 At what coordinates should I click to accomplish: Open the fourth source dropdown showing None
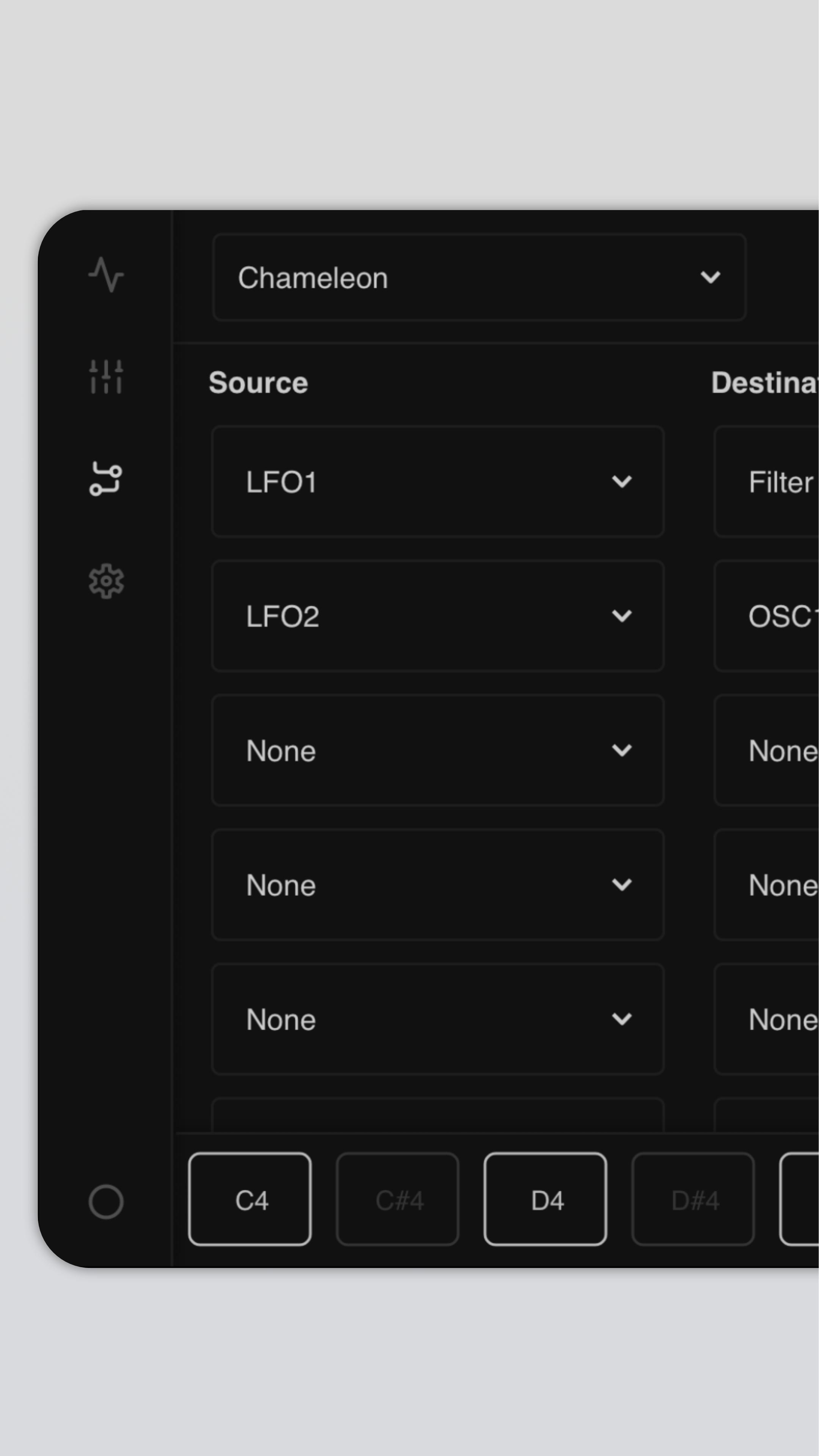438,885
